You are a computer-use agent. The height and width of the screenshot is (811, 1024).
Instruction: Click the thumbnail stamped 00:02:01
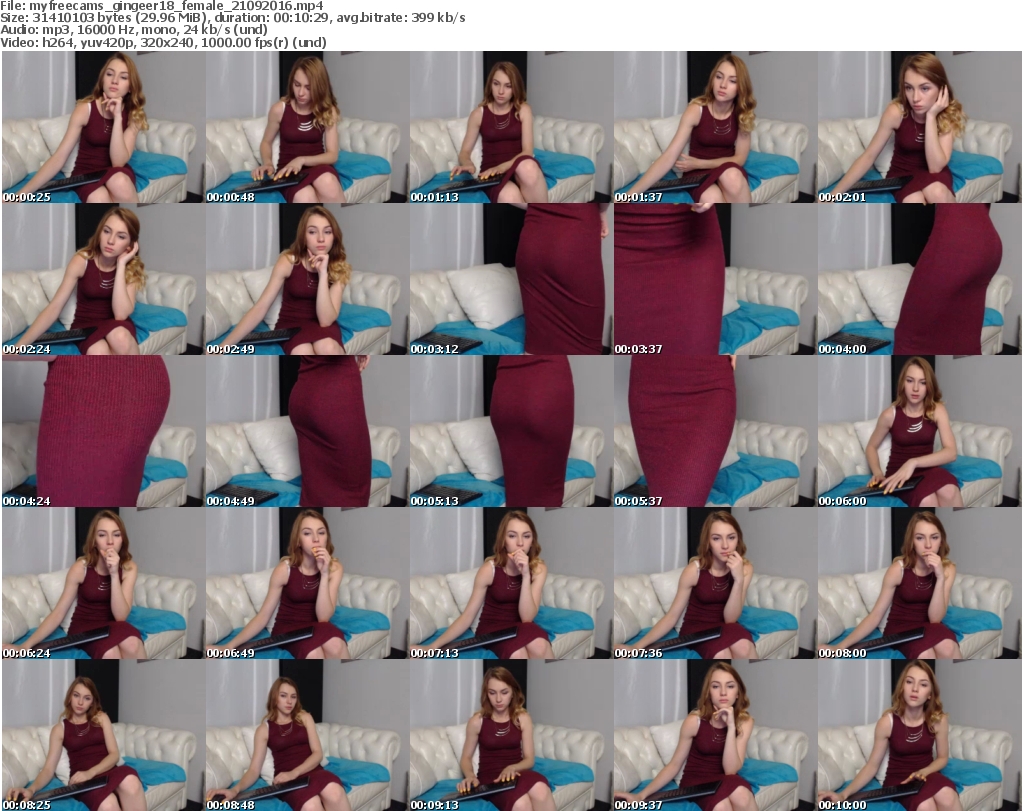(920, 127)
